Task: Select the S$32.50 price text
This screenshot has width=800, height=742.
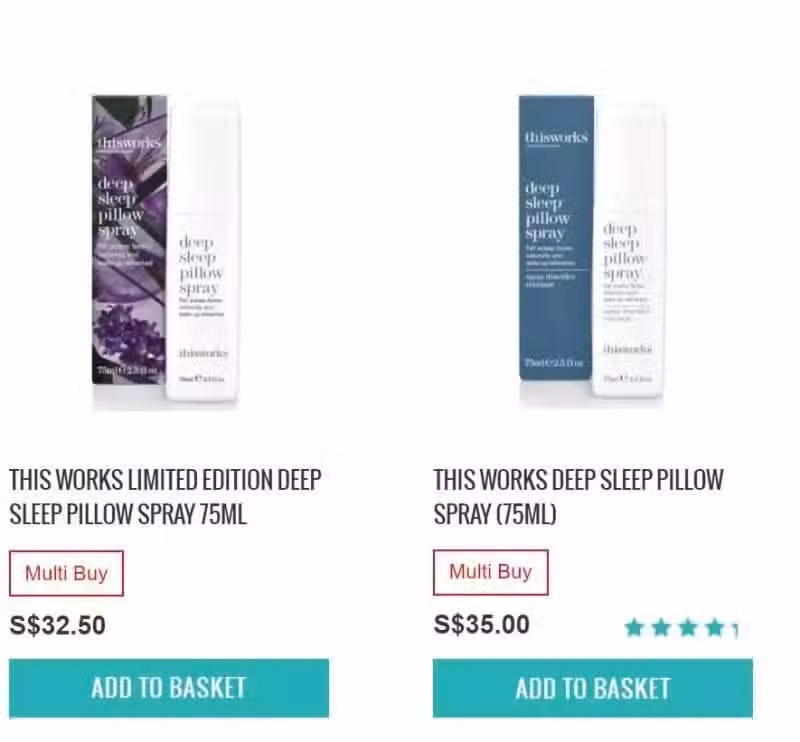Action: (x=58, y=625)
